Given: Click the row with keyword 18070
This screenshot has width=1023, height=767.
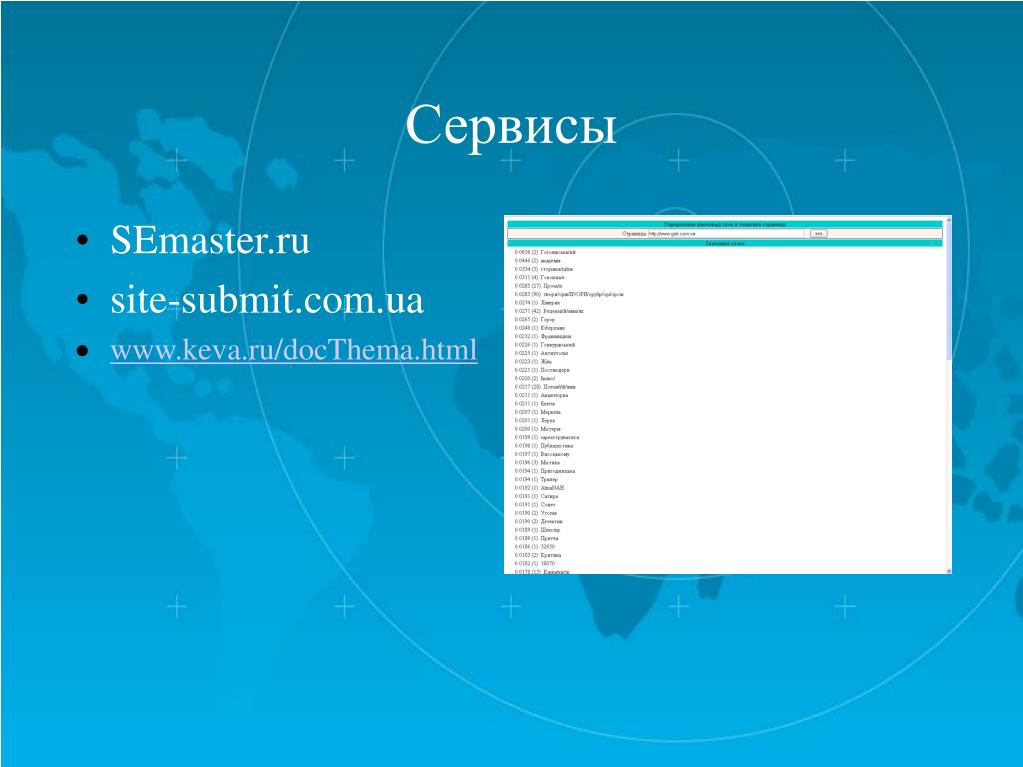Looking at the screenshot, I should pyautogui.click(x=534, y=564).
